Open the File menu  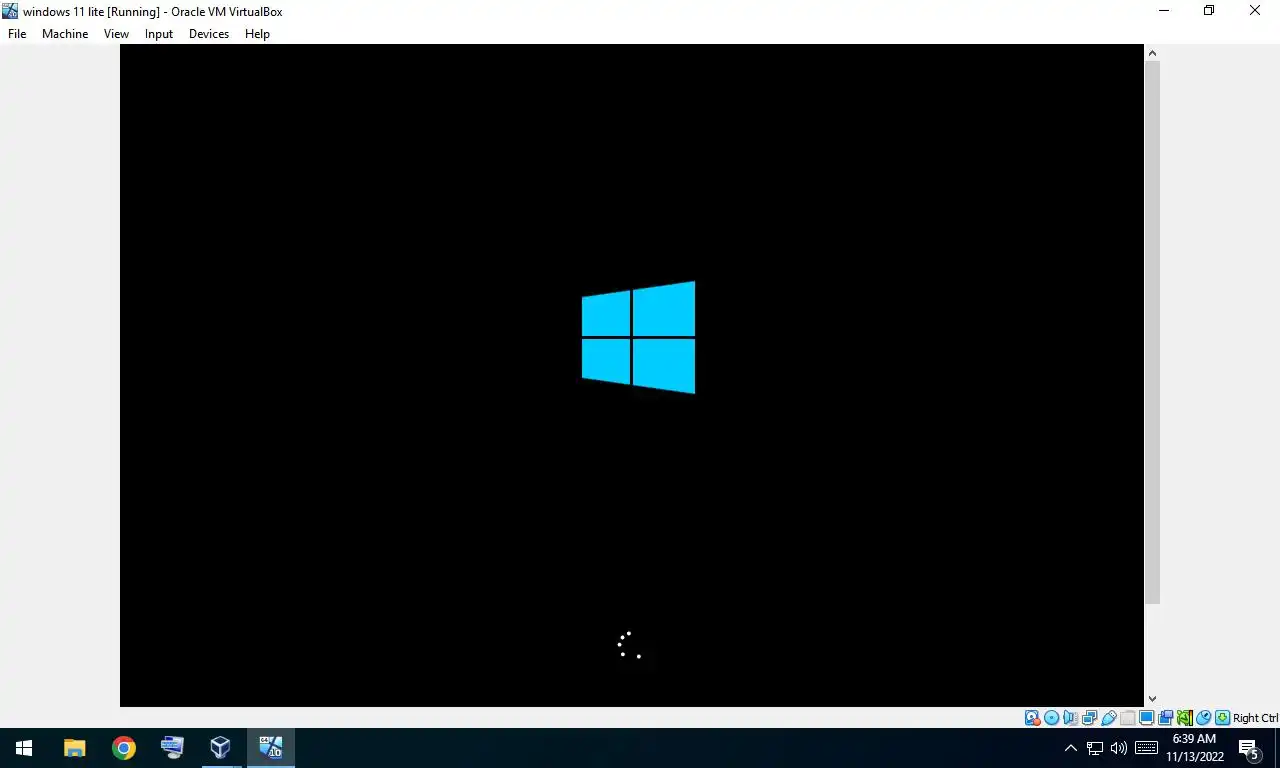coord(17,34)
